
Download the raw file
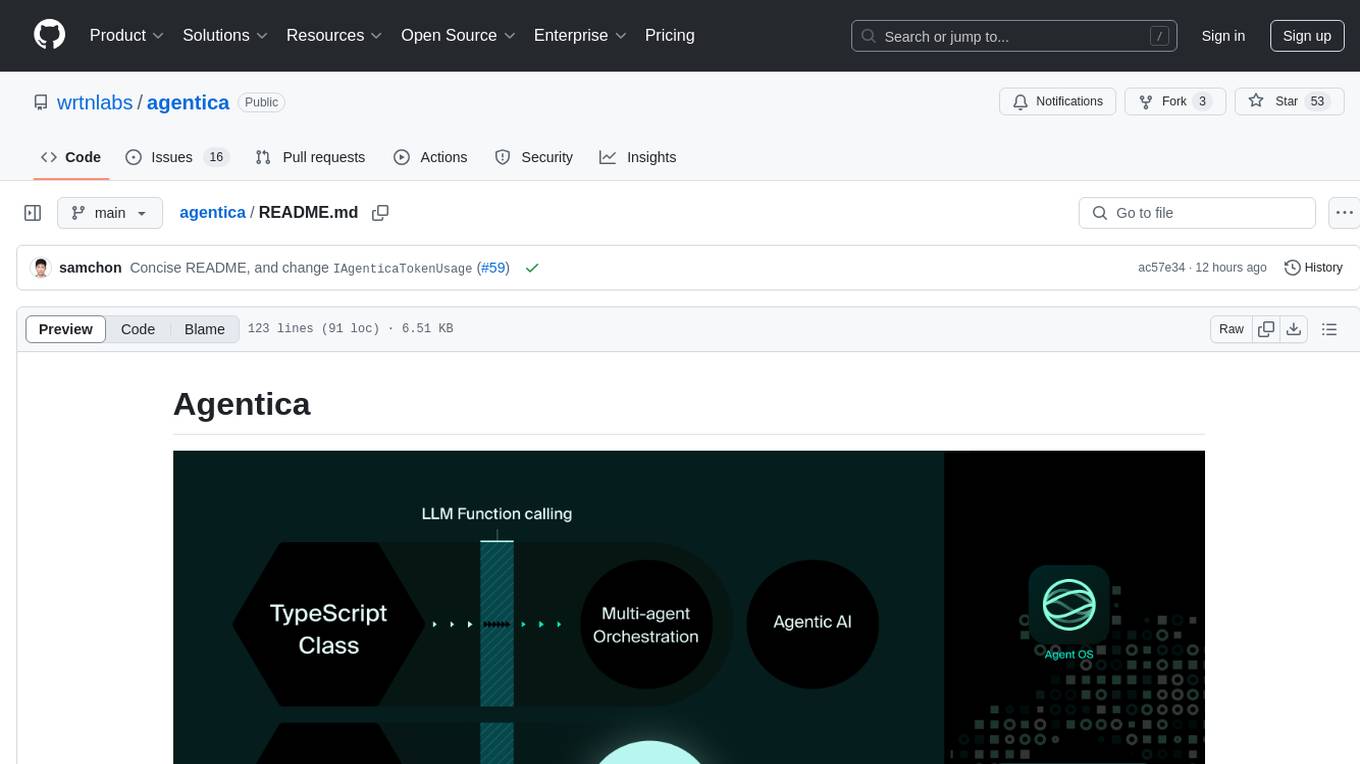coord(1294,329)
